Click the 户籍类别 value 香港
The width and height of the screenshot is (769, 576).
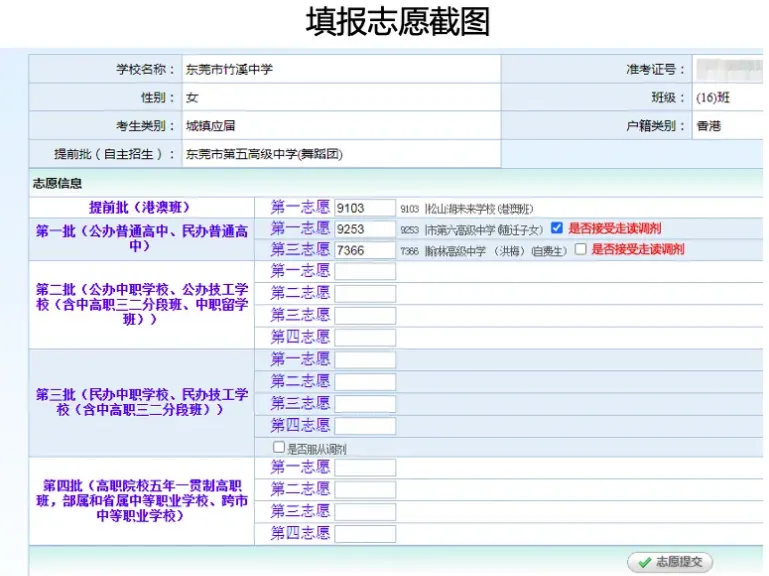point(709,126)
